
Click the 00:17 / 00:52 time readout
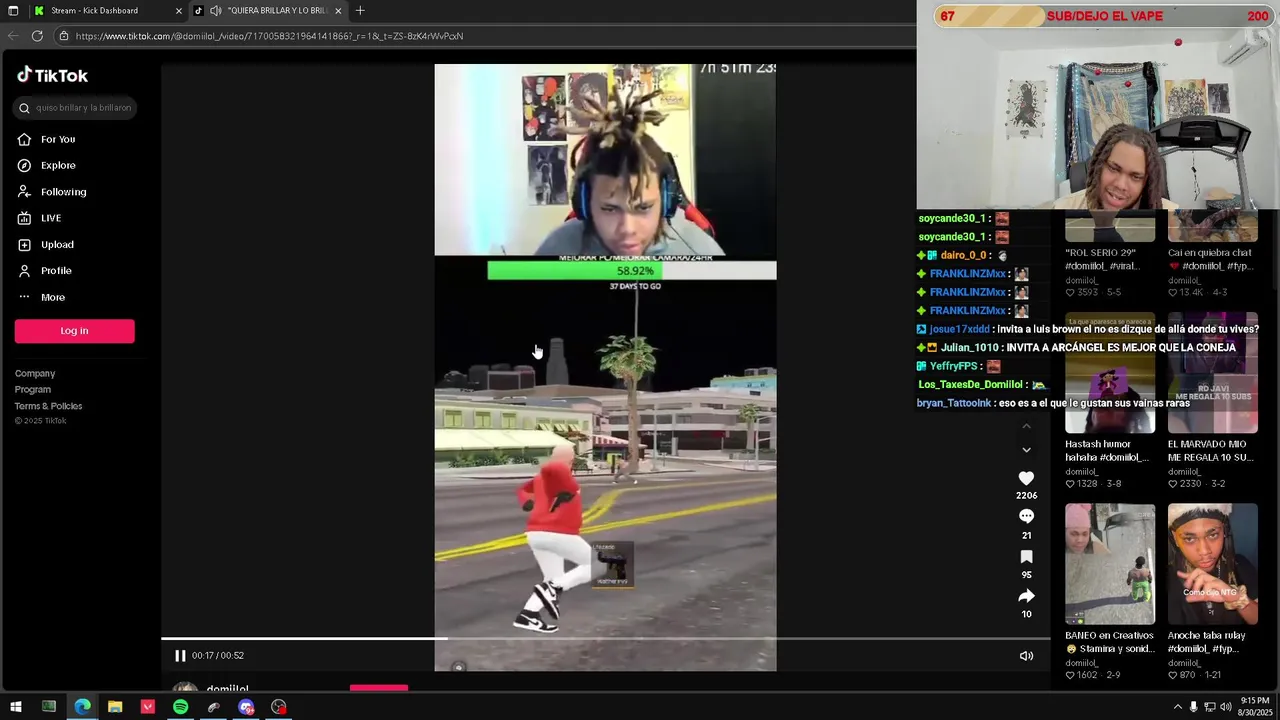[218, 656]
